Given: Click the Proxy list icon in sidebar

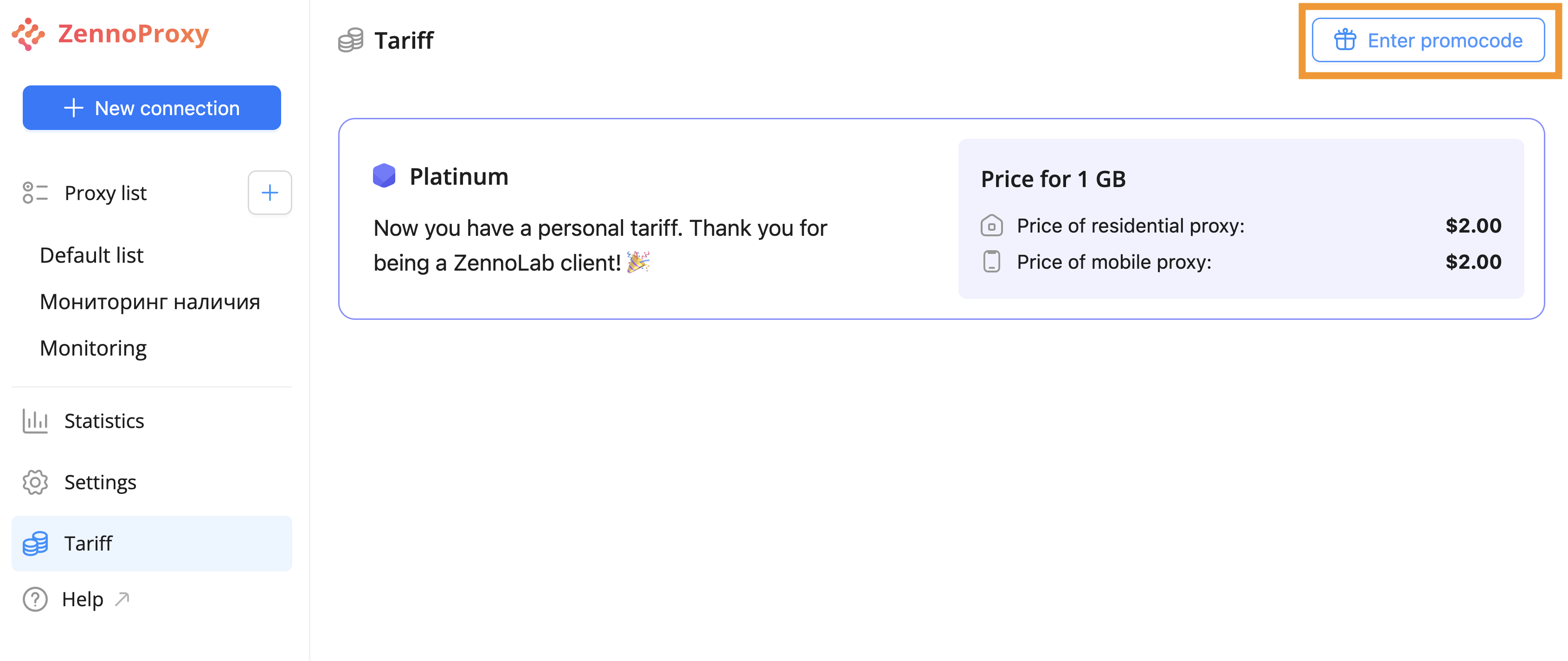Looking at the screenshot, I should click(x=35, y=193).
